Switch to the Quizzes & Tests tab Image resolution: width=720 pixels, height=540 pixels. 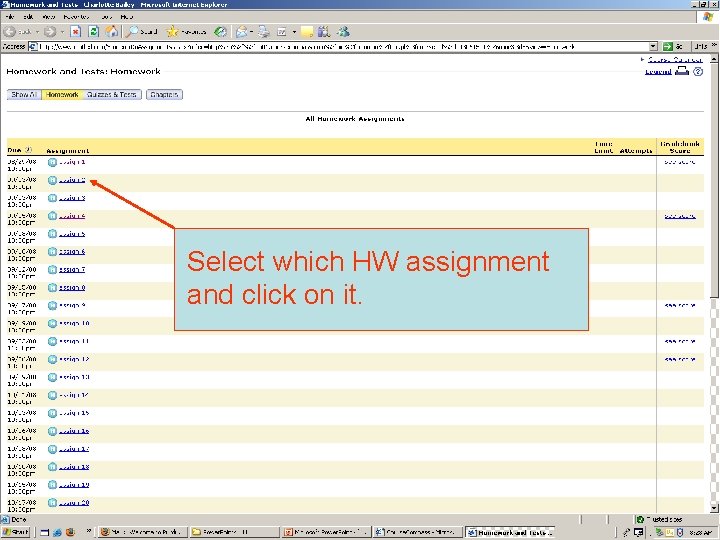112,95
